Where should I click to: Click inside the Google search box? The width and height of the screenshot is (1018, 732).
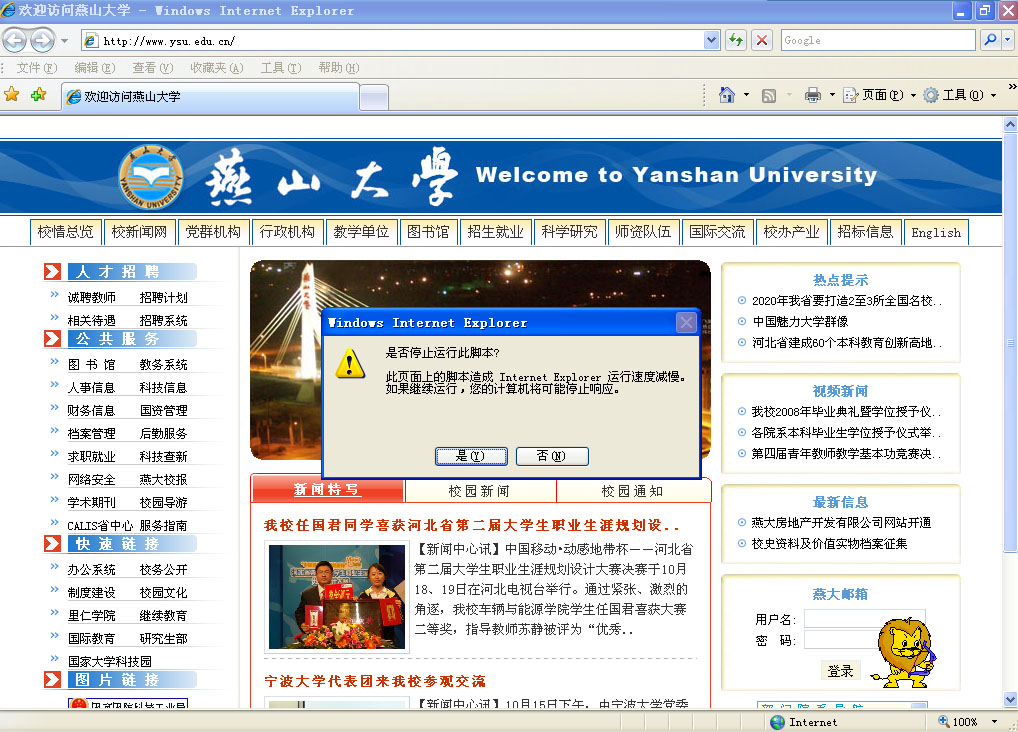878,40
